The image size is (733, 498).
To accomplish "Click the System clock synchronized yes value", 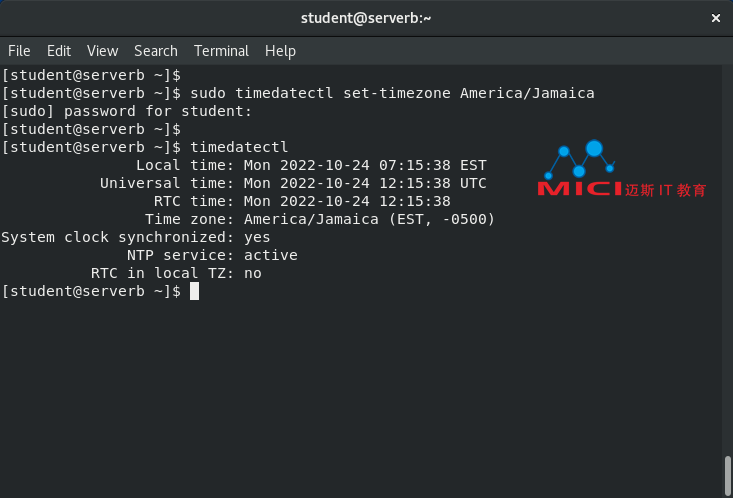I will coord(257,238).
